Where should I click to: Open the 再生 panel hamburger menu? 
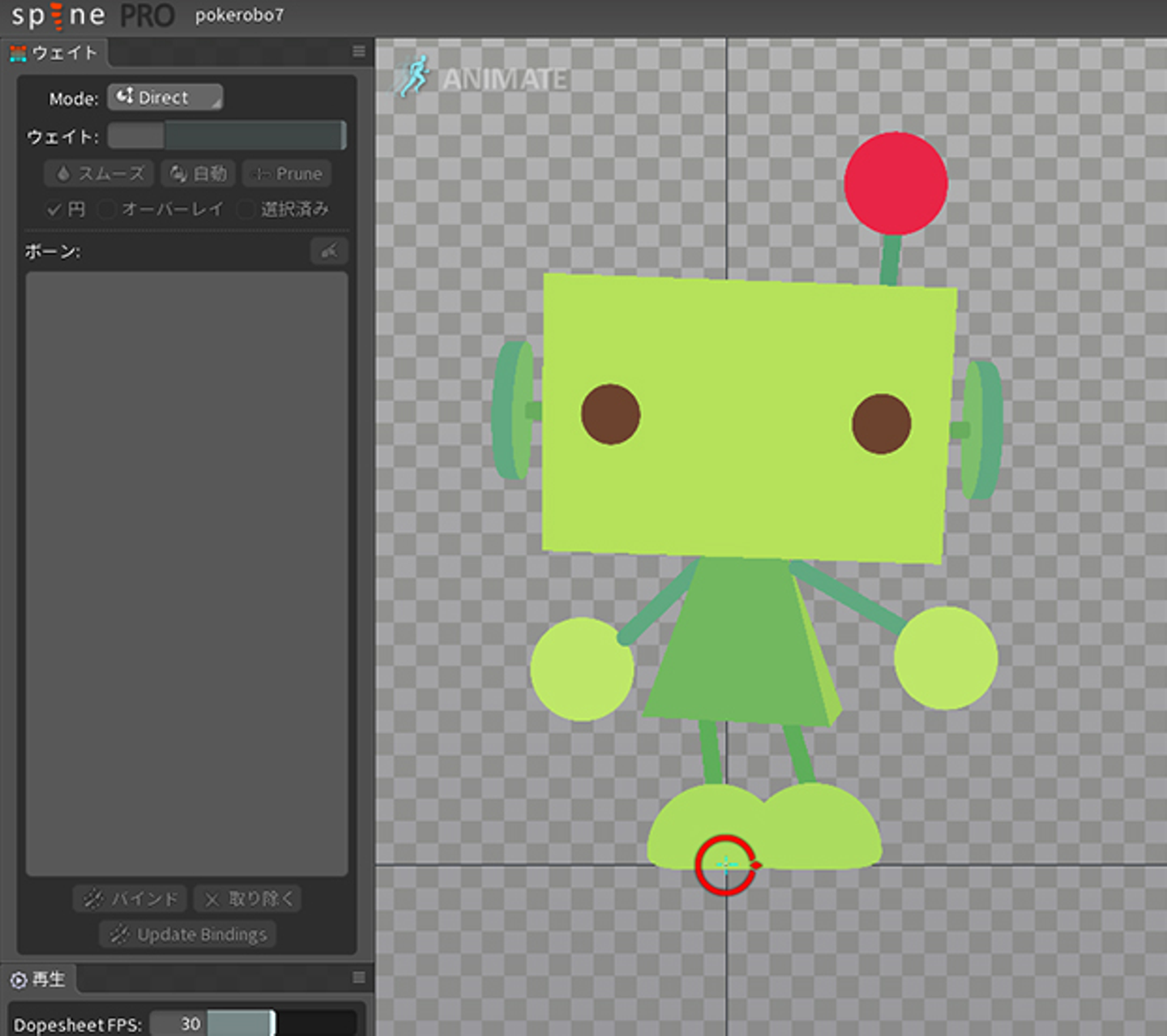(359, 978)
